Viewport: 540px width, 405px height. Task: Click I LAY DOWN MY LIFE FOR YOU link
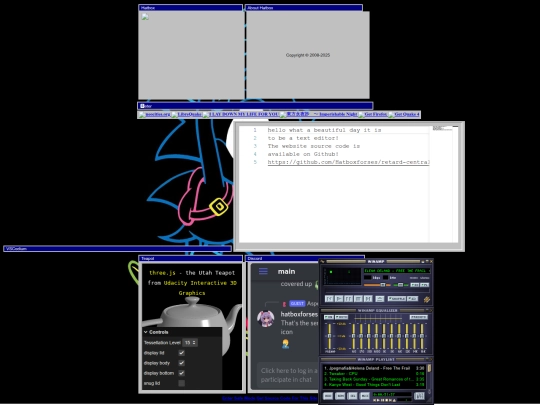pos(241,114)
